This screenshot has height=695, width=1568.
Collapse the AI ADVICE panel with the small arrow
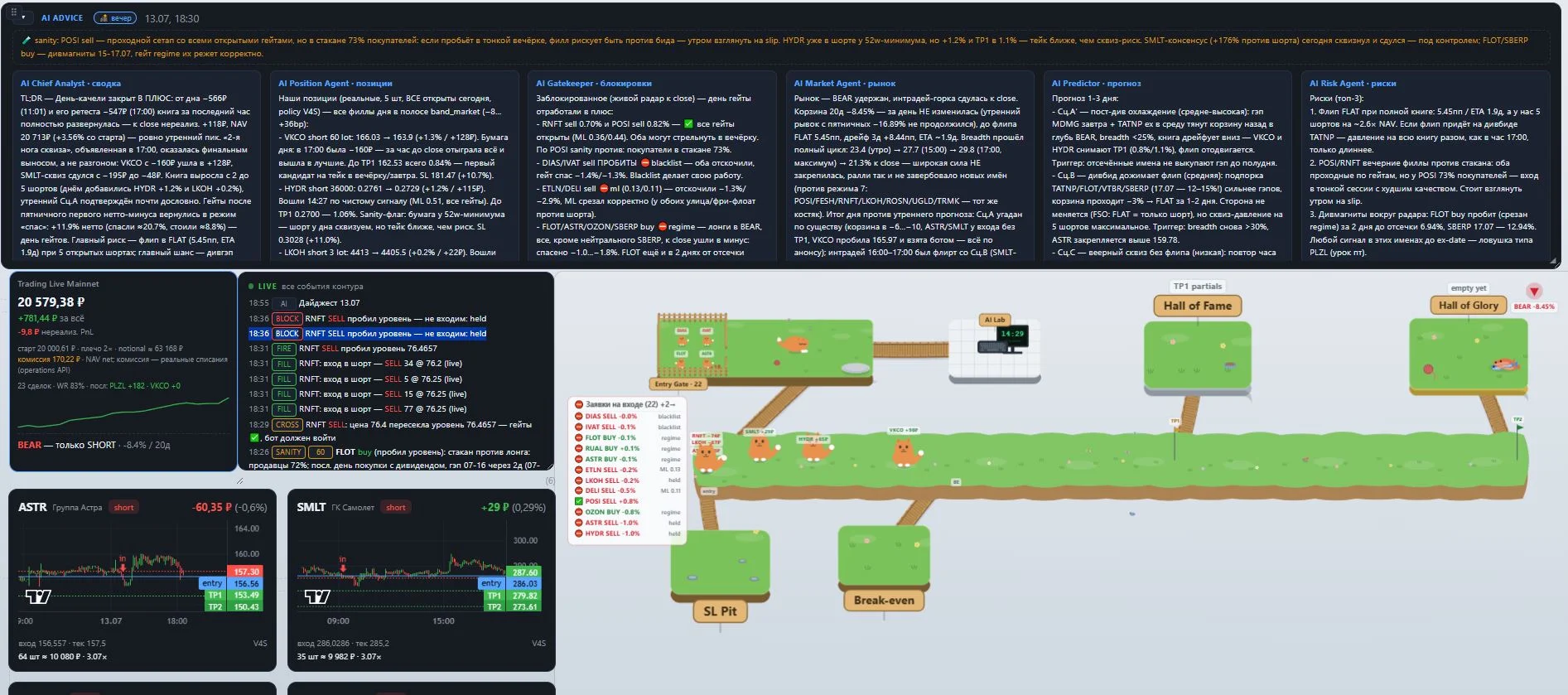coord(23,18)
